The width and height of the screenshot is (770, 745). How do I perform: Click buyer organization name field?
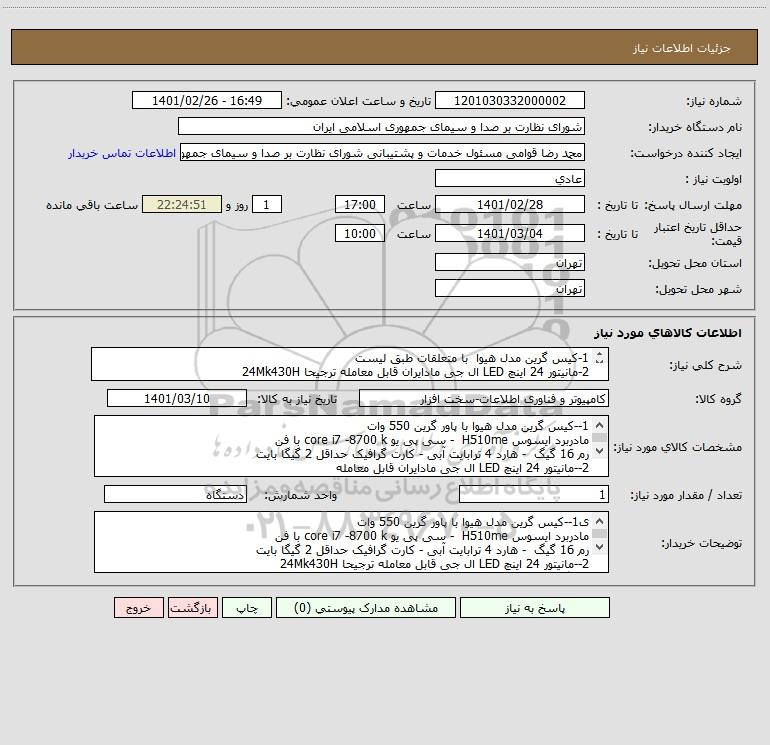tap(381, 126)
